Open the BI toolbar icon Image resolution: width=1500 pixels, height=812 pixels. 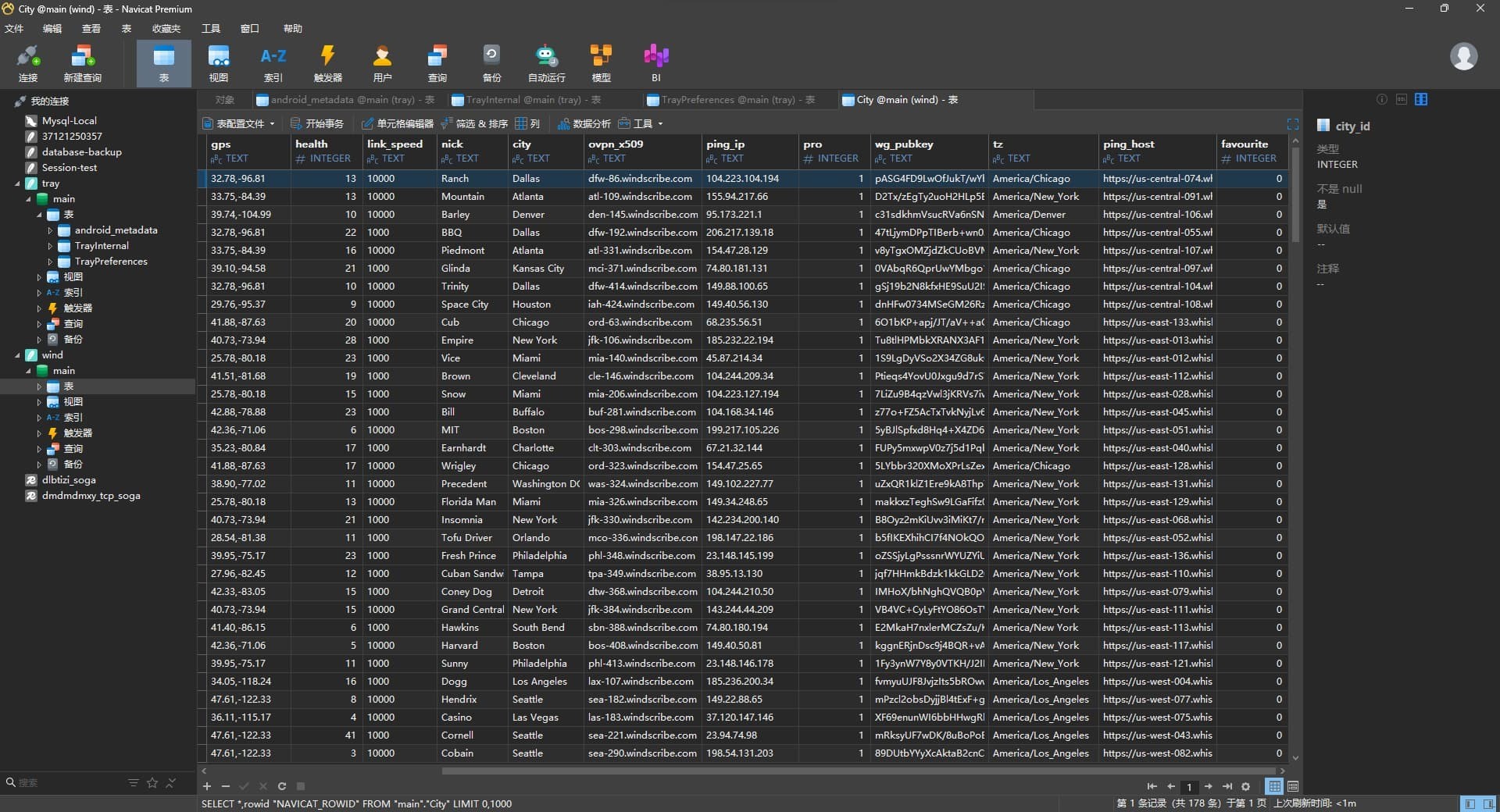655,63
